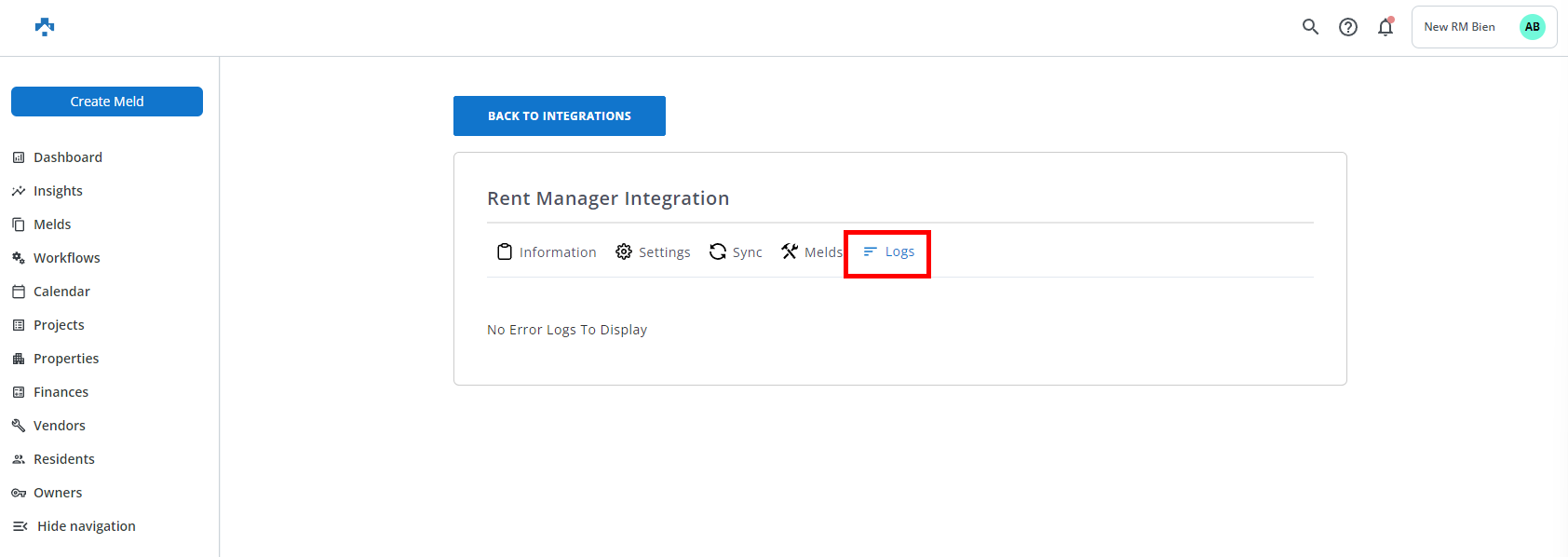Open the help question mark icon

click(x=1347, y=27)
